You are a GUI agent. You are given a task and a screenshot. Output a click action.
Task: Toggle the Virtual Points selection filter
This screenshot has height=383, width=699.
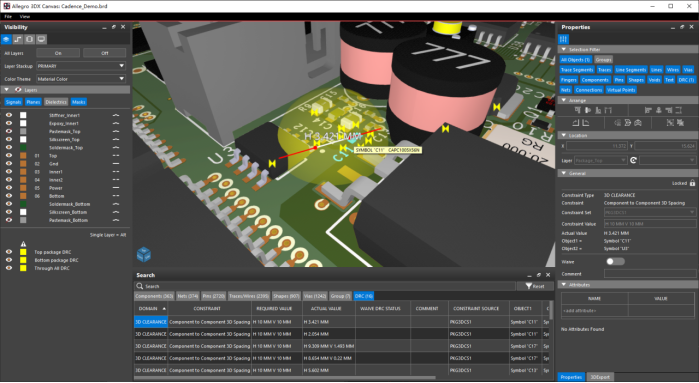[621, 90]
